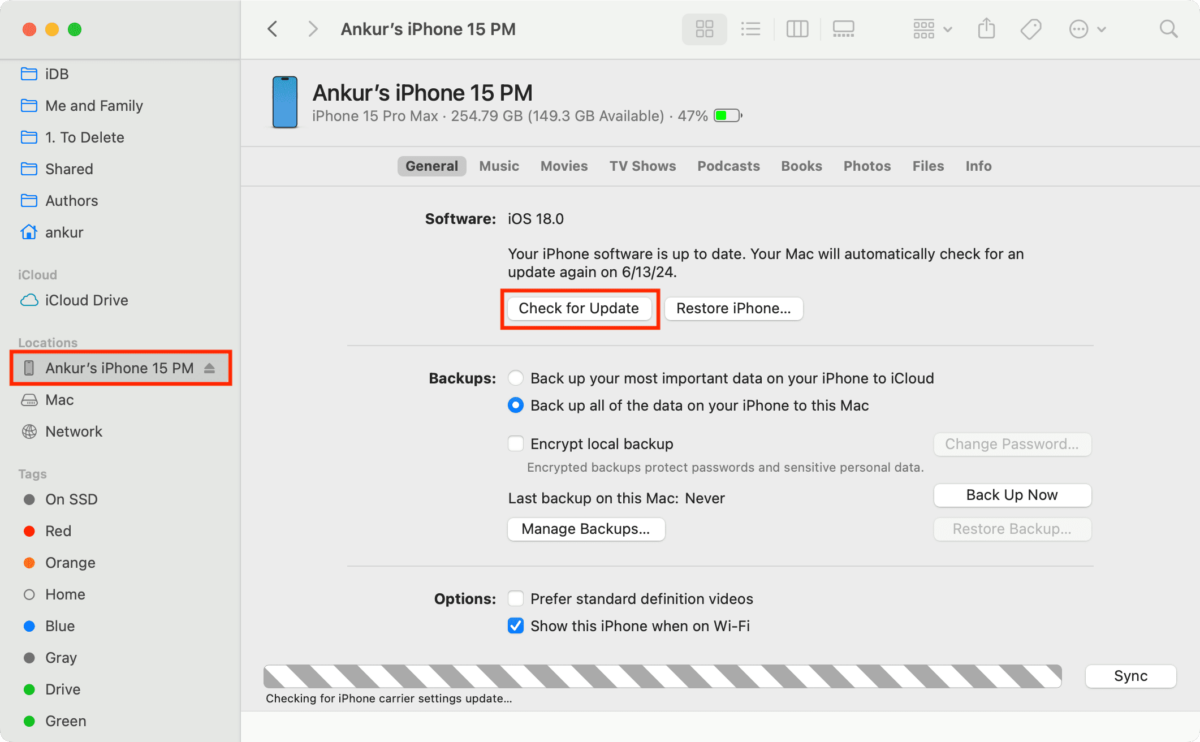Switch to column view
Screen dimensions: 1200x742
797,29
